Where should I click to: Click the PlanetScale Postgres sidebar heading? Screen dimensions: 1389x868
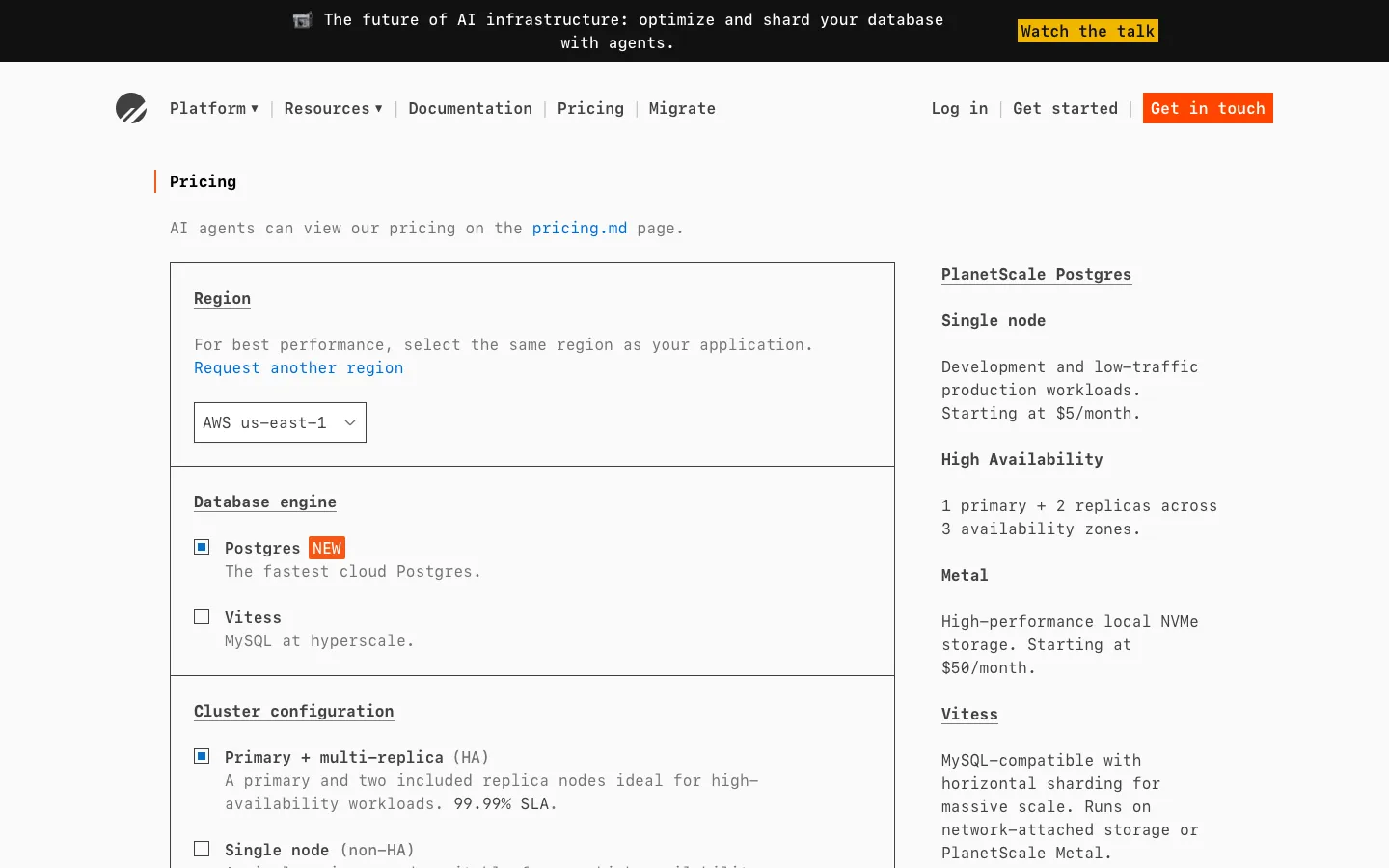[1036, 274]
